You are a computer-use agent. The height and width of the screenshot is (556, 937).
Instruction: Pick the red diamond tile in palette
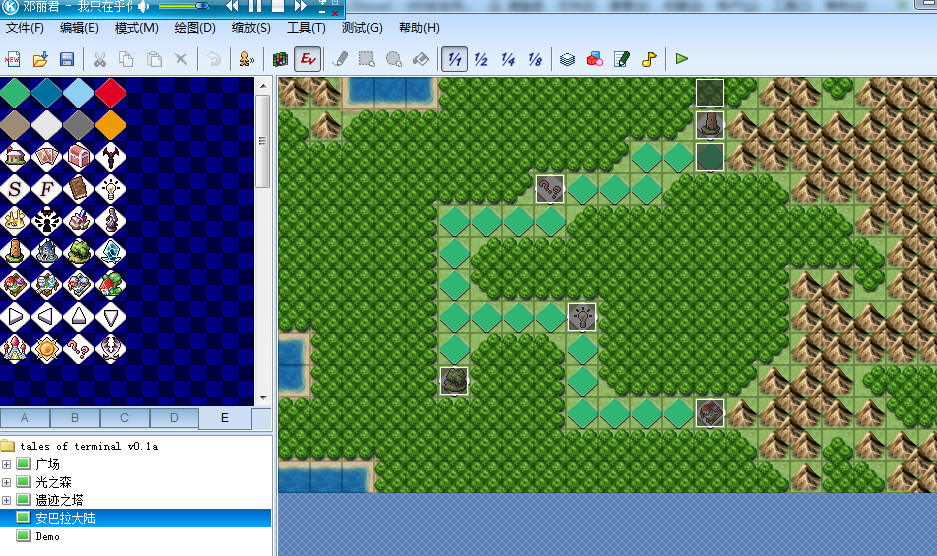coord(111,93)
